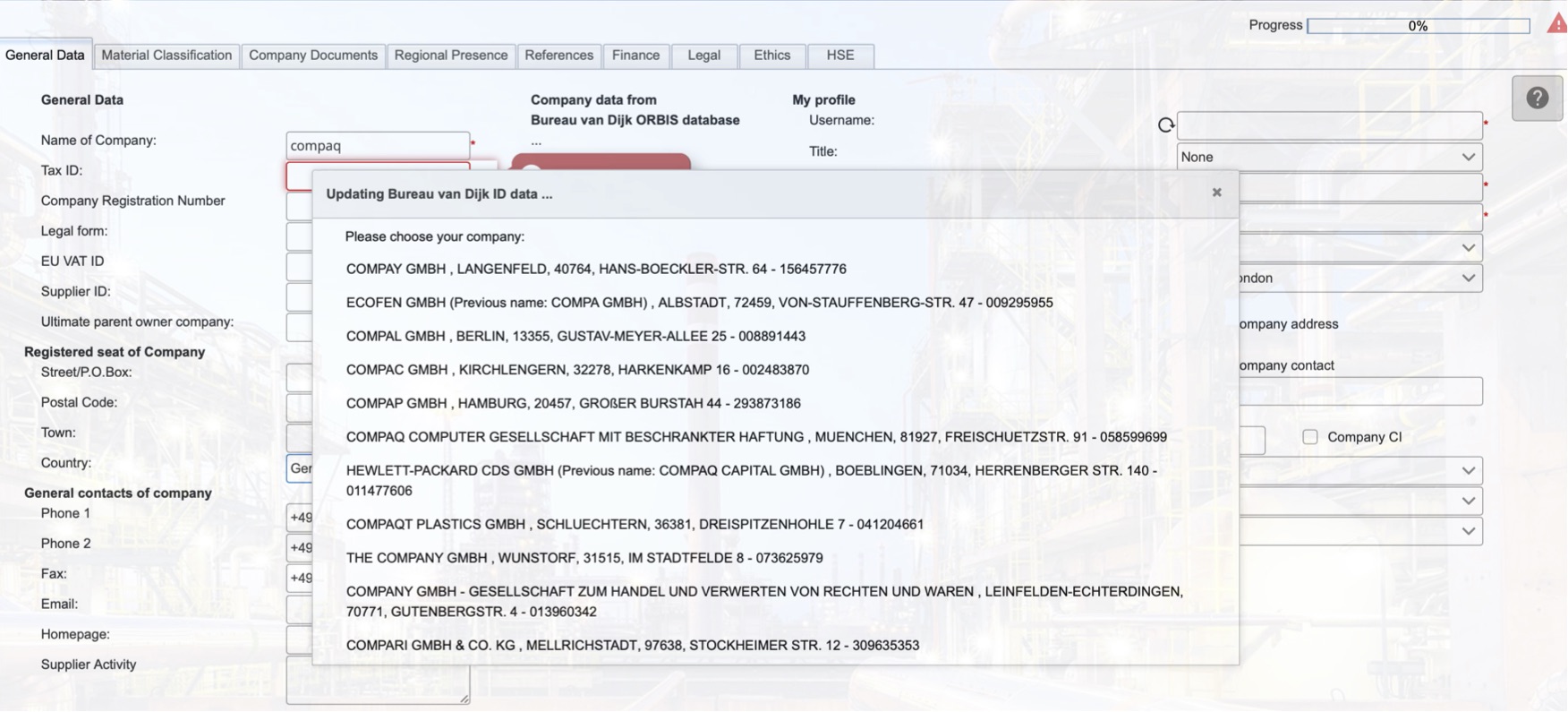The image size is (1568, 712).
Task: Close the Bureau van Dijk dialog
Action: (x=1216, y=193)
